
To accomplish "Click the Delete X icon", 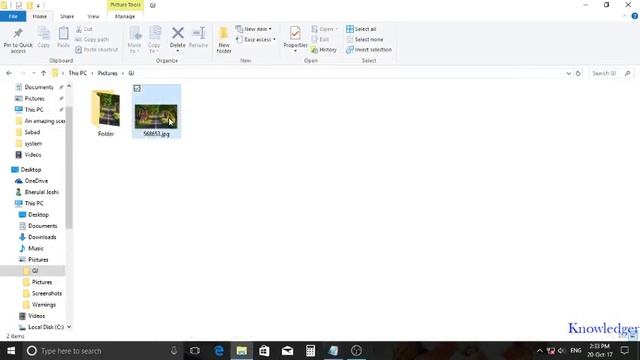I will point(178,33).
